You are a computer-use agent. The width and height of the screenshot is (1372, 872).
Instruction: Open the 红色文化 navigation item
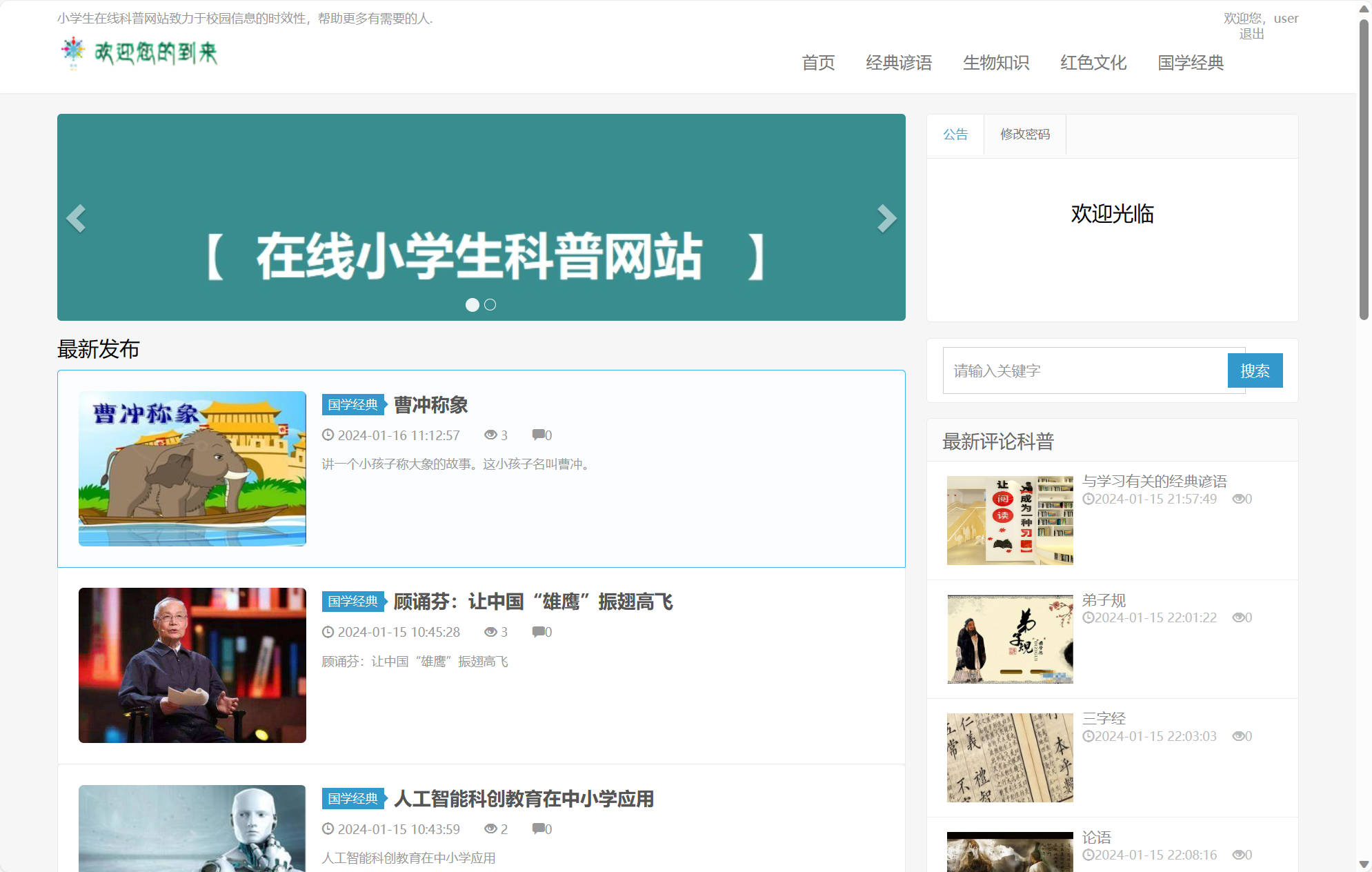coord(1093,63)
